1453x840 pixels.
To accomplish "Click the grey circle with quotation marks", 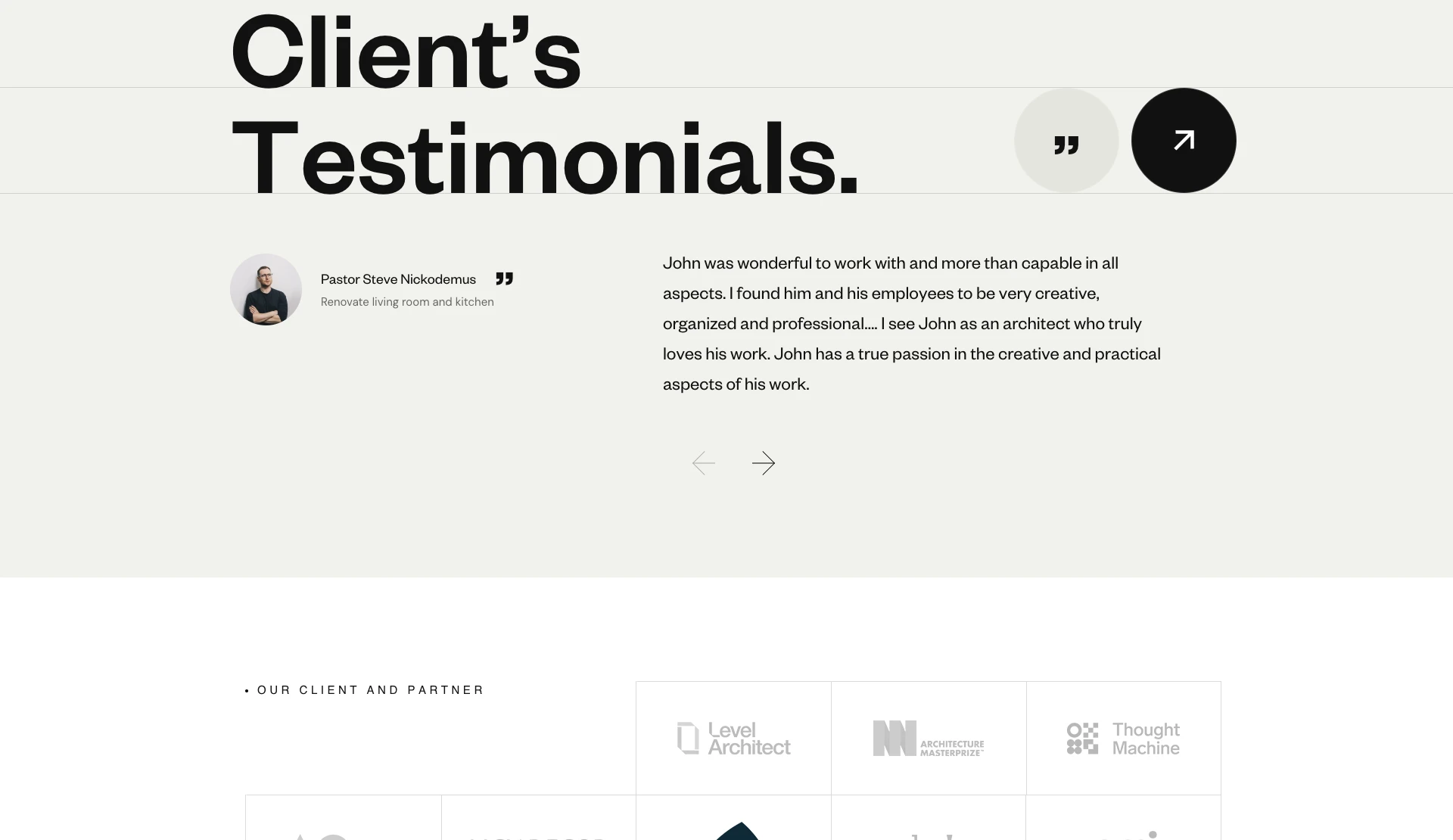I will pyautogui.click(x=1066, y=141).
